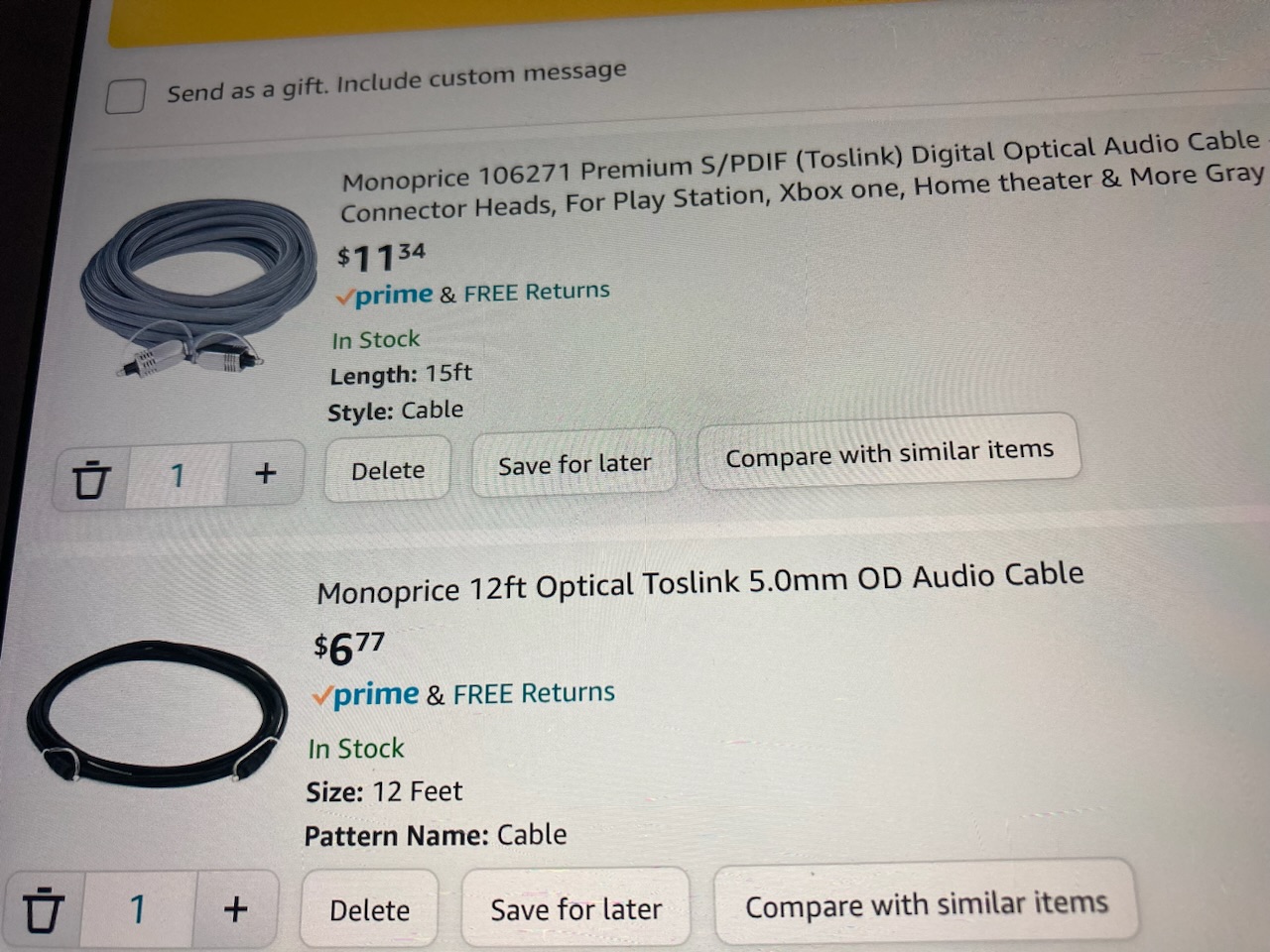Open FREE Returns link under the $11.34 price

coord(537,292)
